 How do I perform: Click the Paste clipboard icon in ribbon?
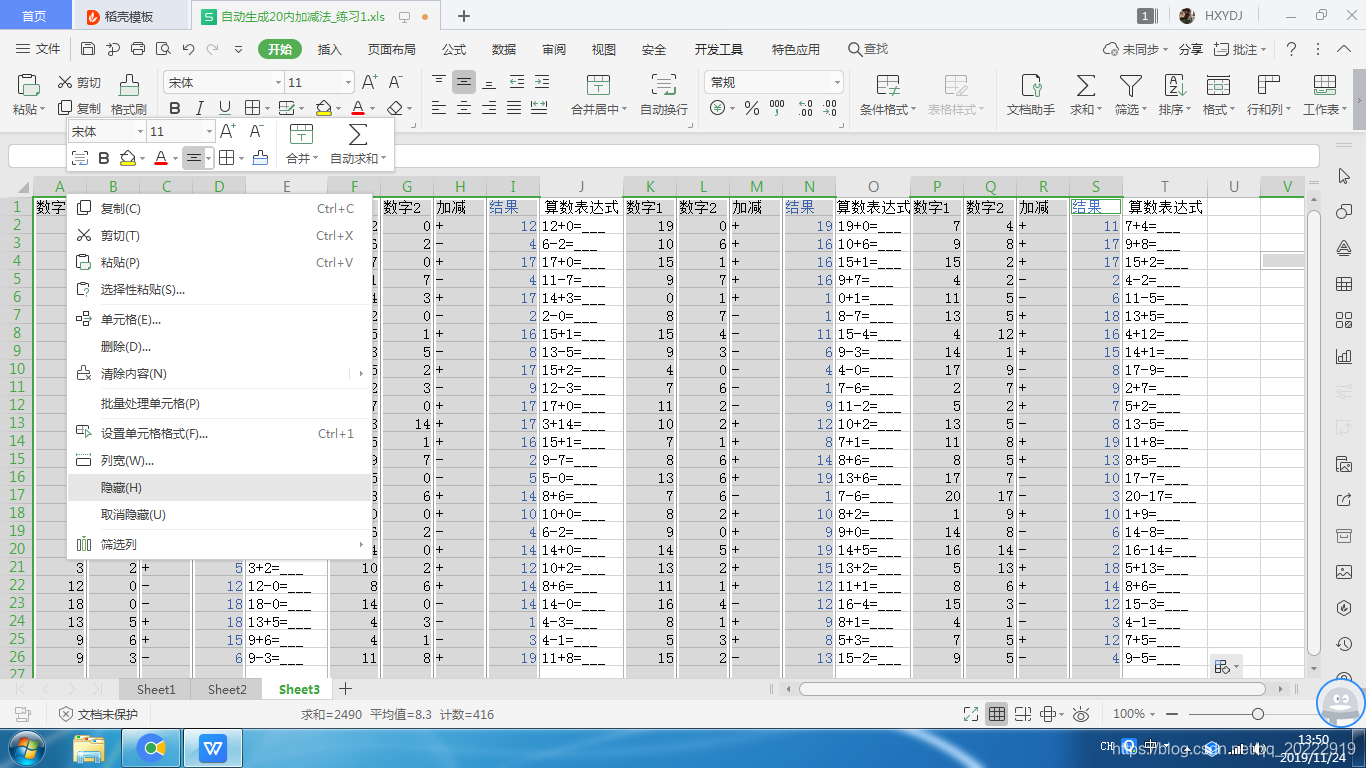coord(28,85)
